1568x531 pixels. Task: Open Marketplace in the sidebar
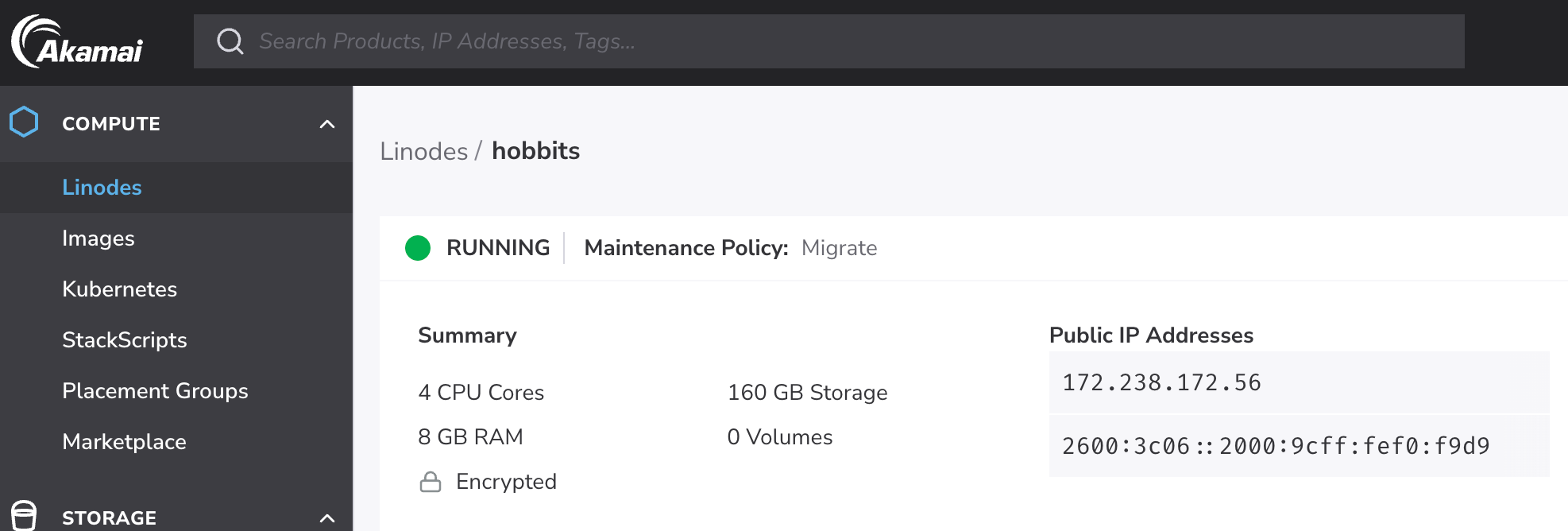pyautogui.click(x=124, y=442)
